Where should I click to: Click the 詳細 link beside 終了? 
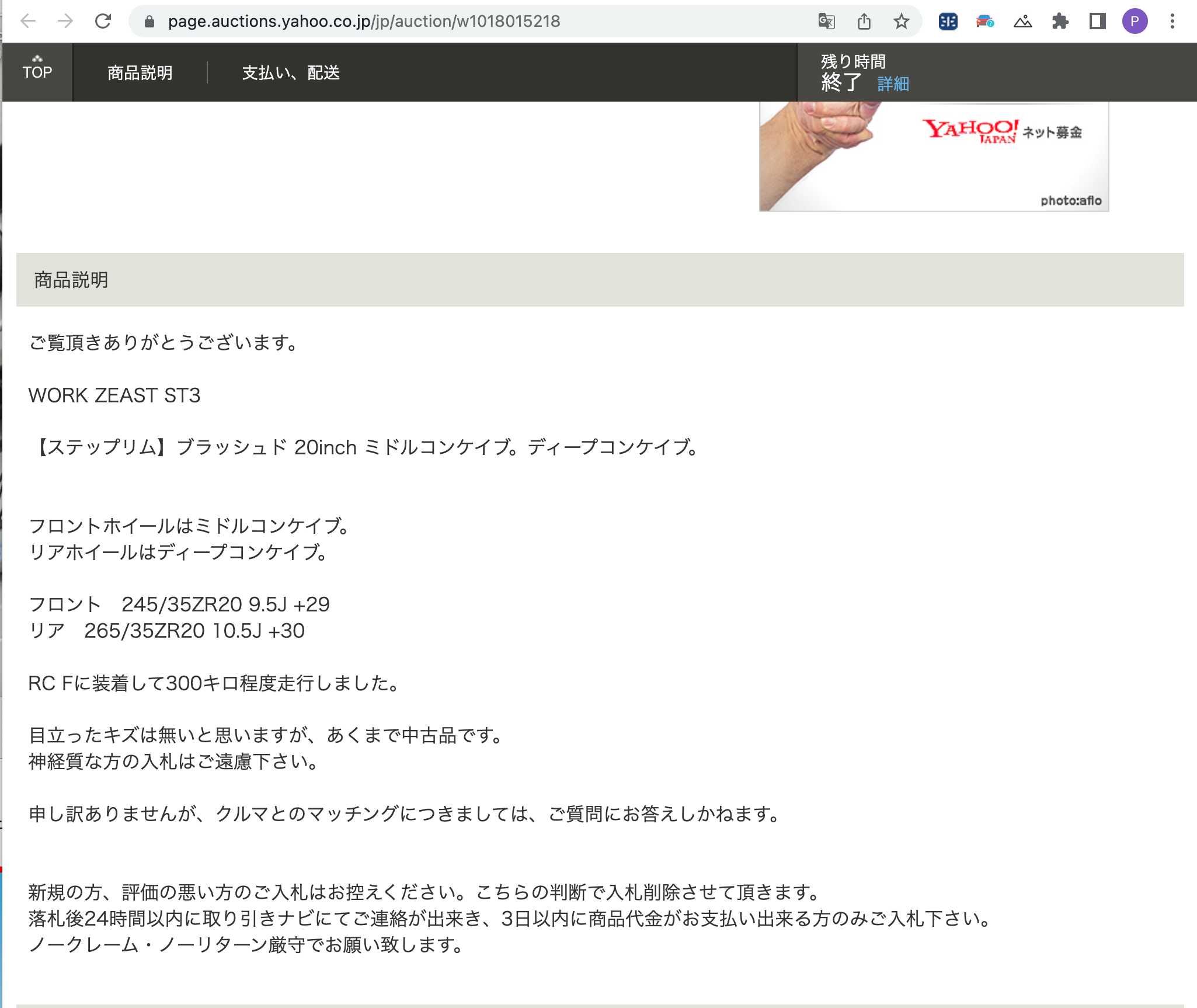point(893,84)
